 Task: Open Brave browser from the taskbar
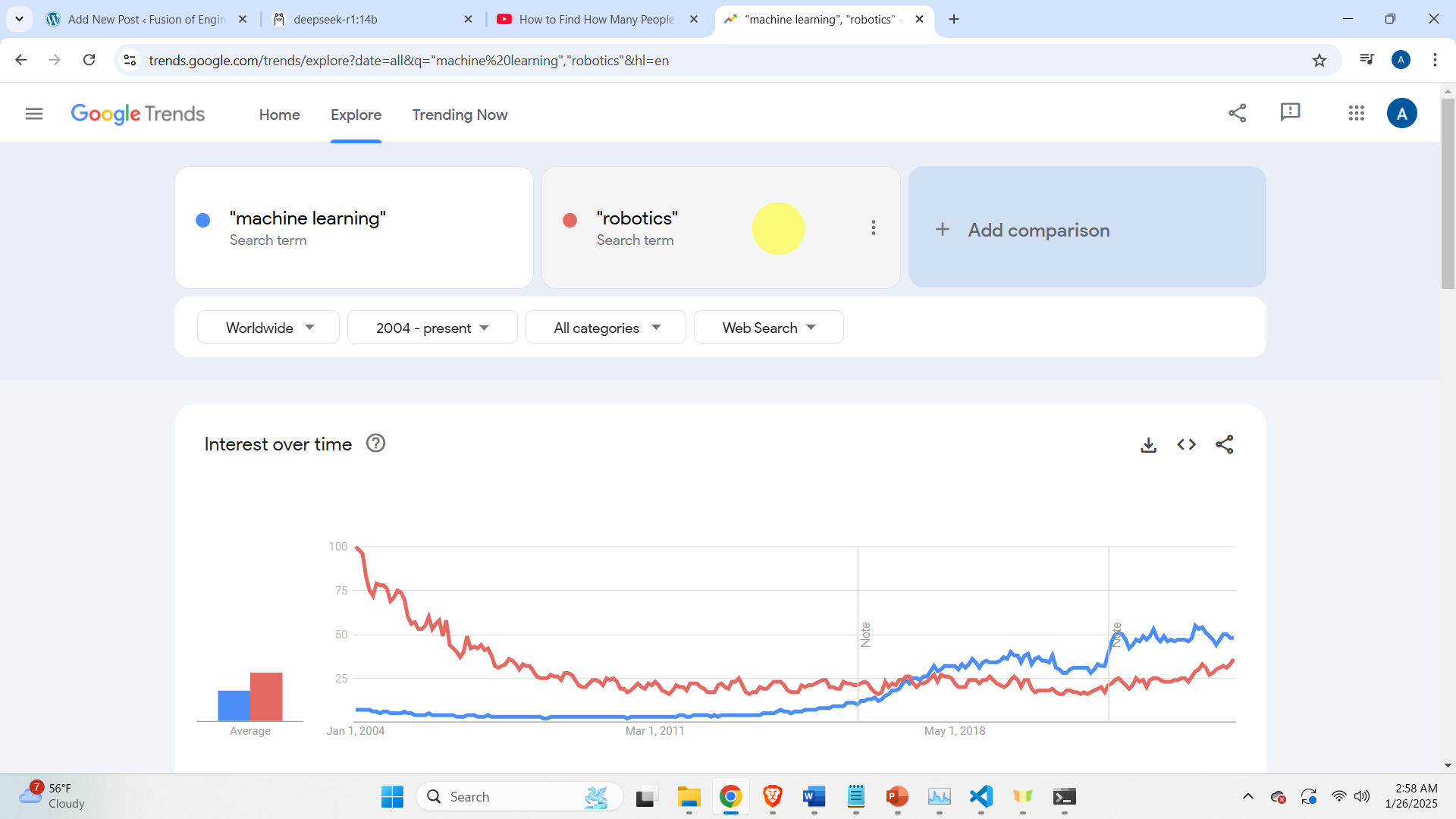[772, 796]
